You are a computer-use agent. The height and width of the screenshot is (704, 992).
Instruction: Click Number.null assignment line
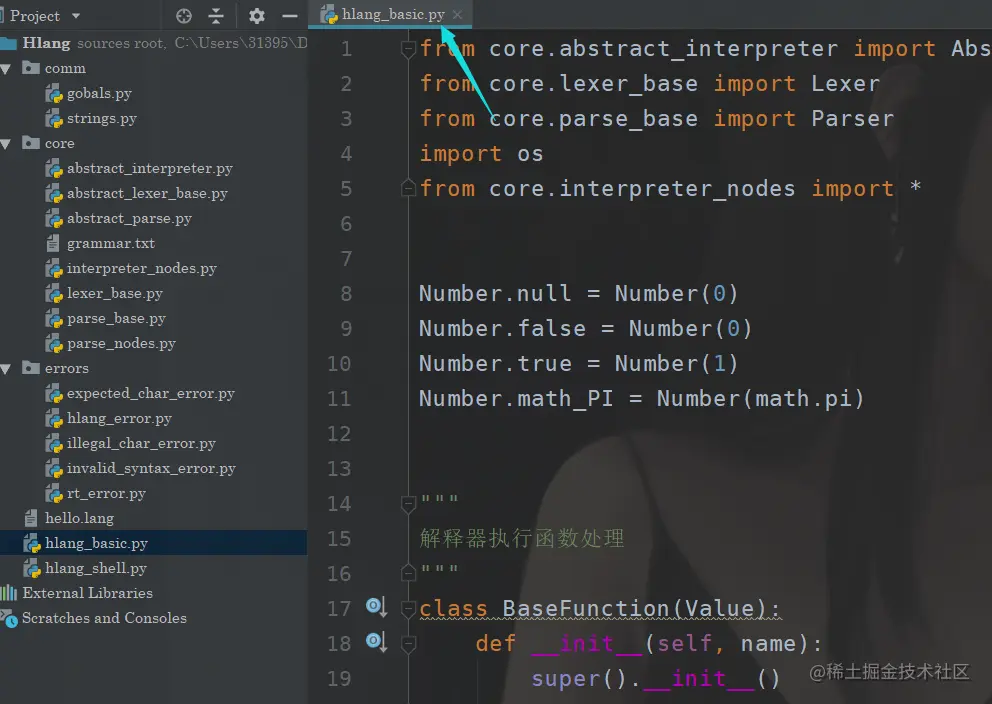tap(578, 294)
